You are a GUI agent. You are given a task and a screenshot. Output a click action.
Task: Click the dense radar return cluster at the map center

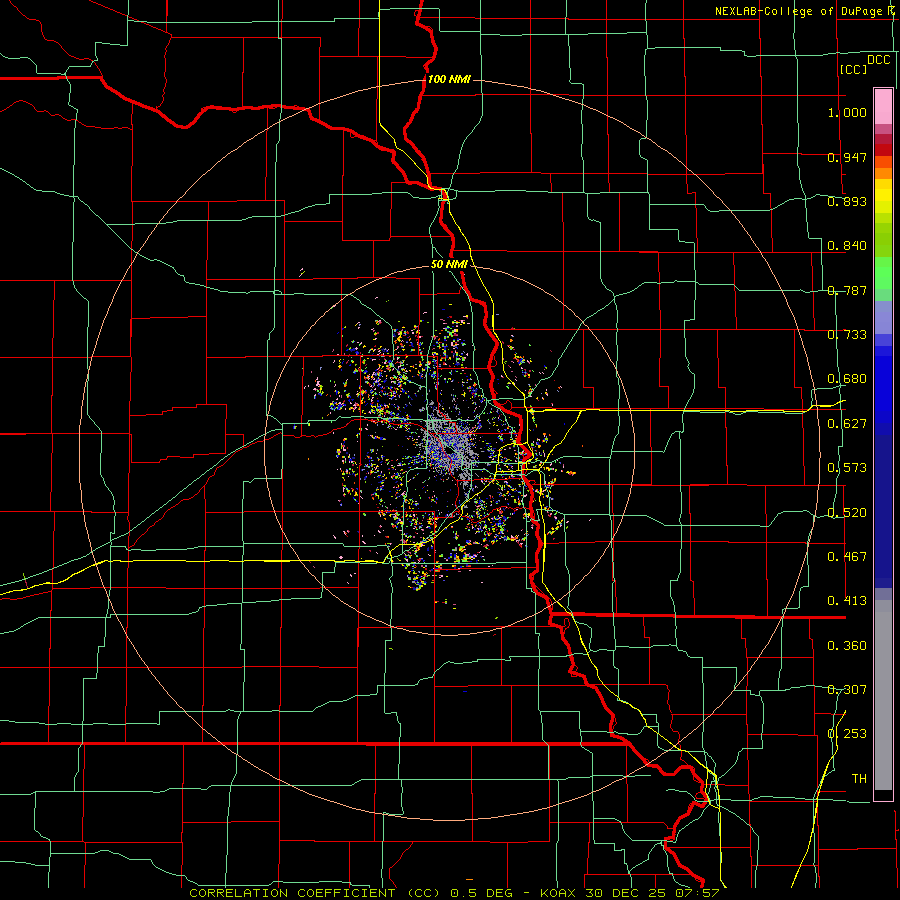click(x=449, y=449)
